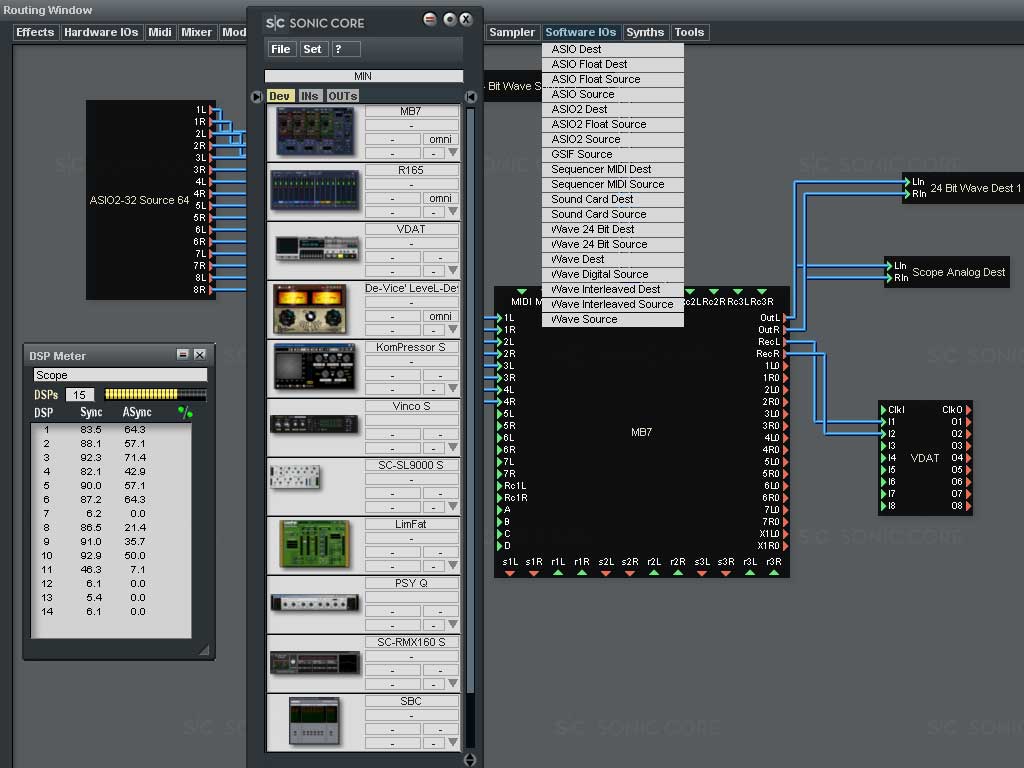
Task: Open the Effects menu
Action: pyautogui.click(x=35, y=32)
